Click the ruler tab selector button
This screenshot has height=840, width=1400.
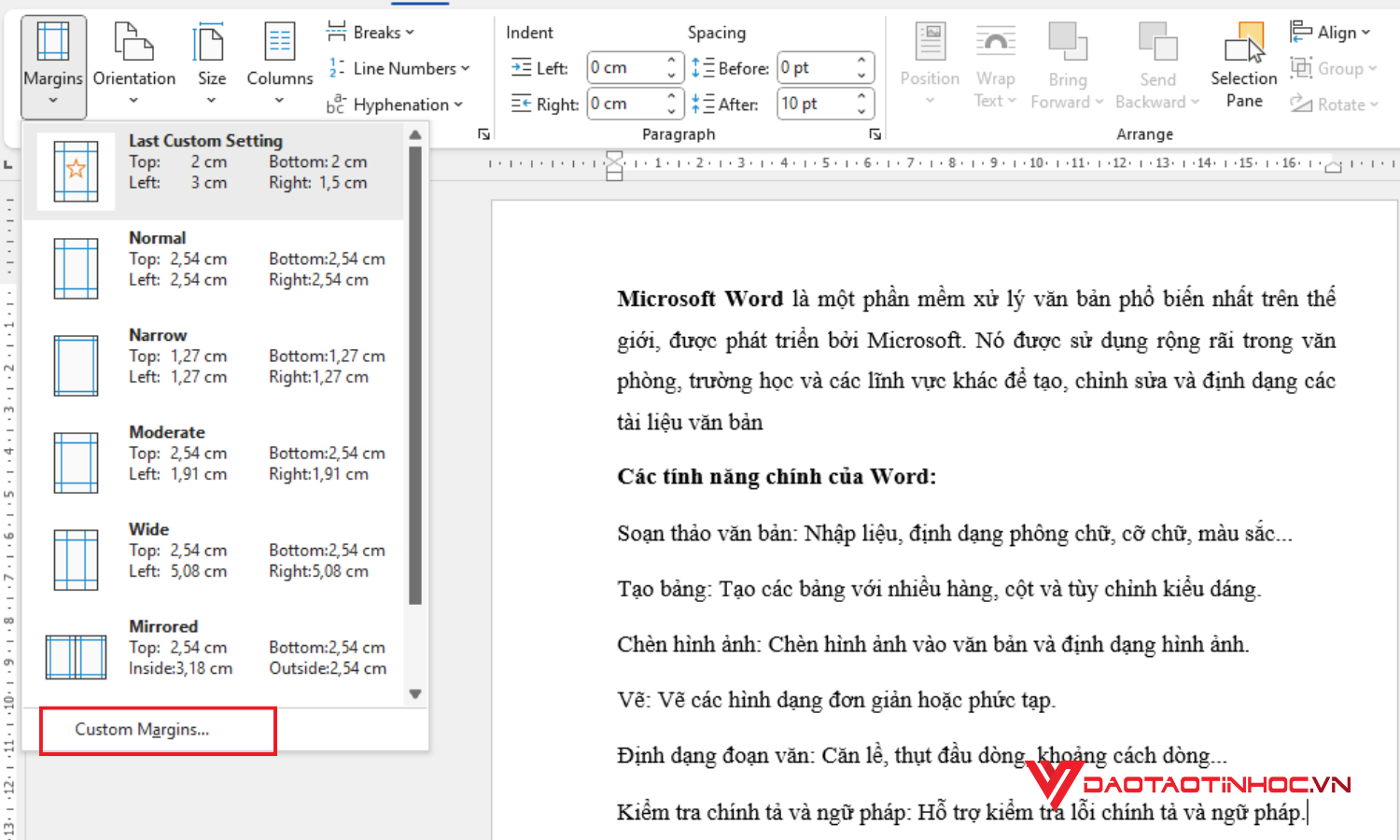(8, 165)
